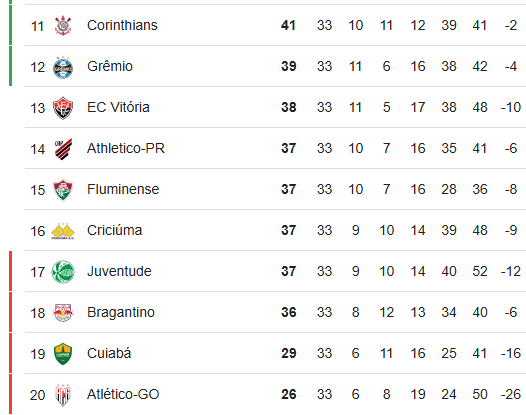526x415 pixels.
Task: Click the red relegation bar beside Bragantino
Action: [x=10, y=312]
